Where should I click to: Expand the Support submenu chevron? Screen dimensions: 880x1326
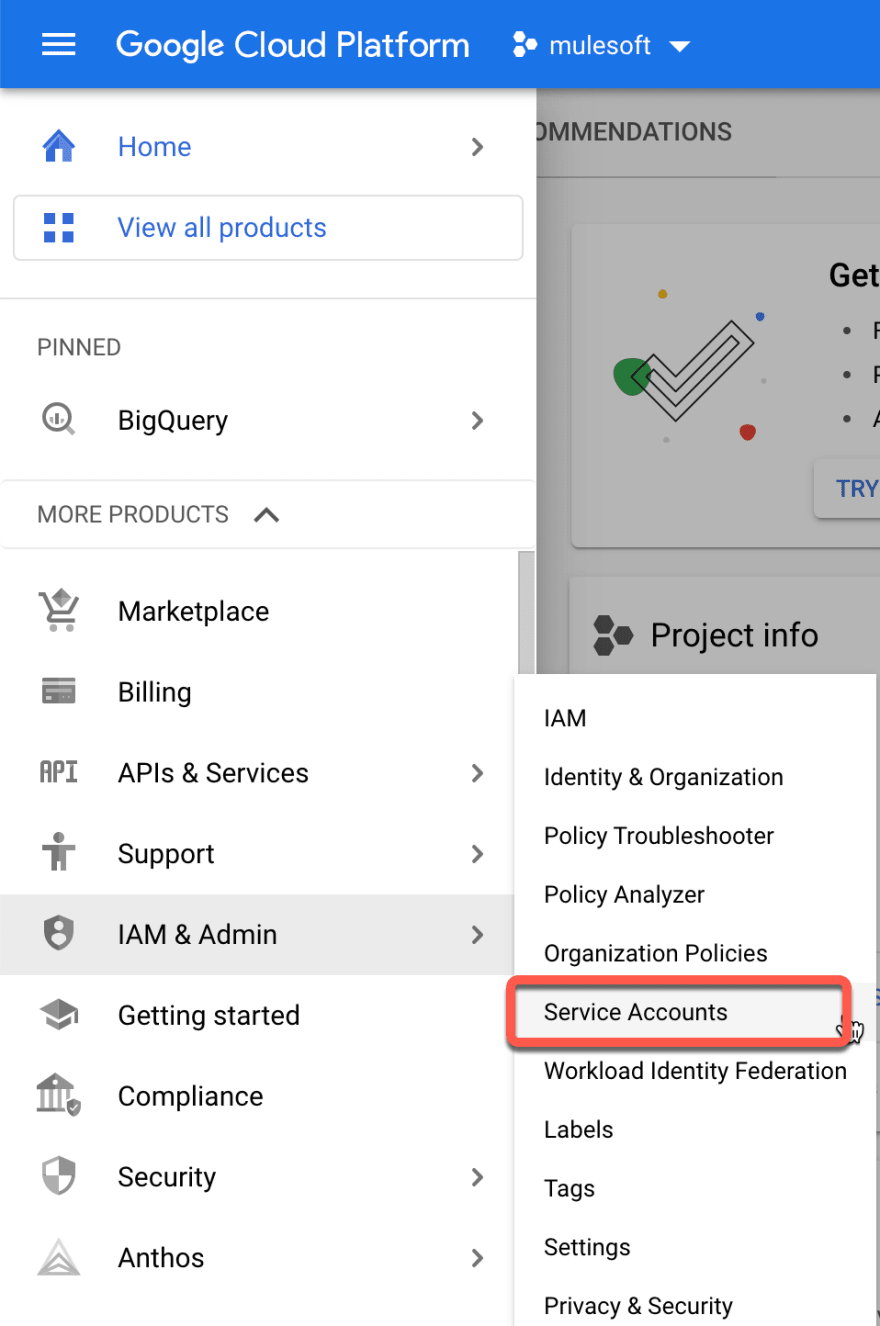tap(477, 854)
